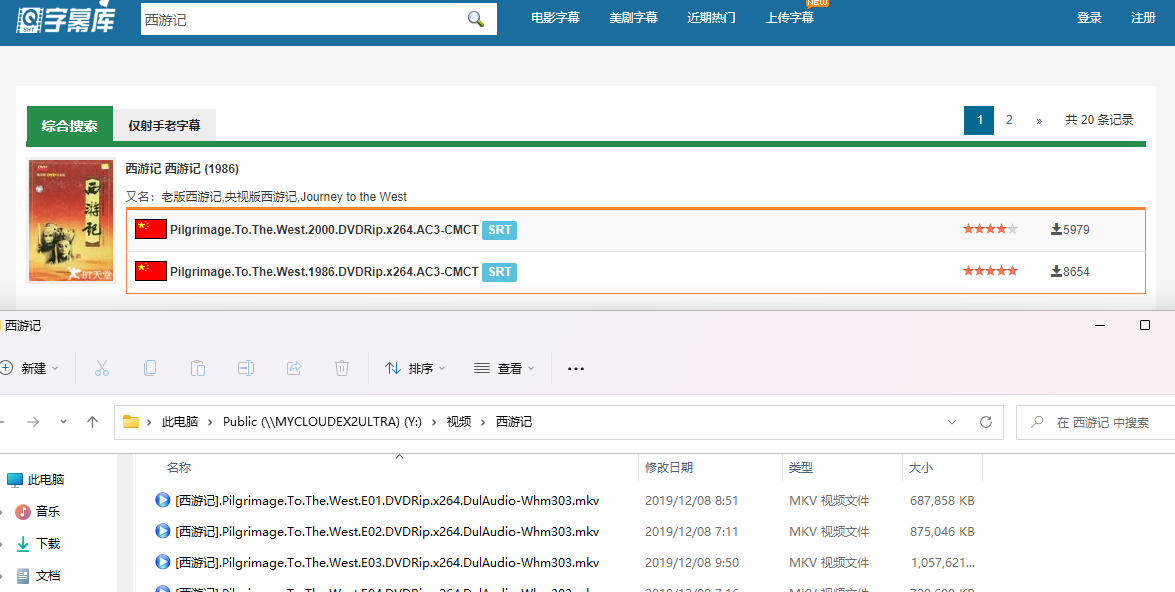
Task: Click 西游记 segment in the address path
Action: click(x=514, y=422)
